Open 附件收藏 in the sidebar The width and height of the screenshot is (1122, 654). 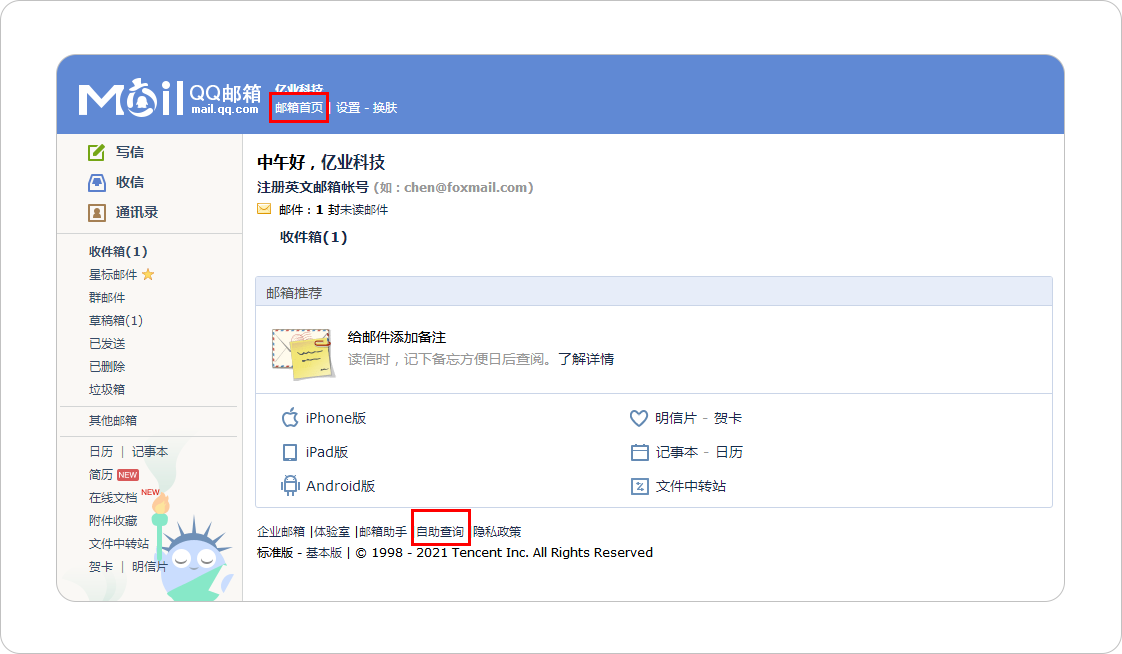point(113,520)
